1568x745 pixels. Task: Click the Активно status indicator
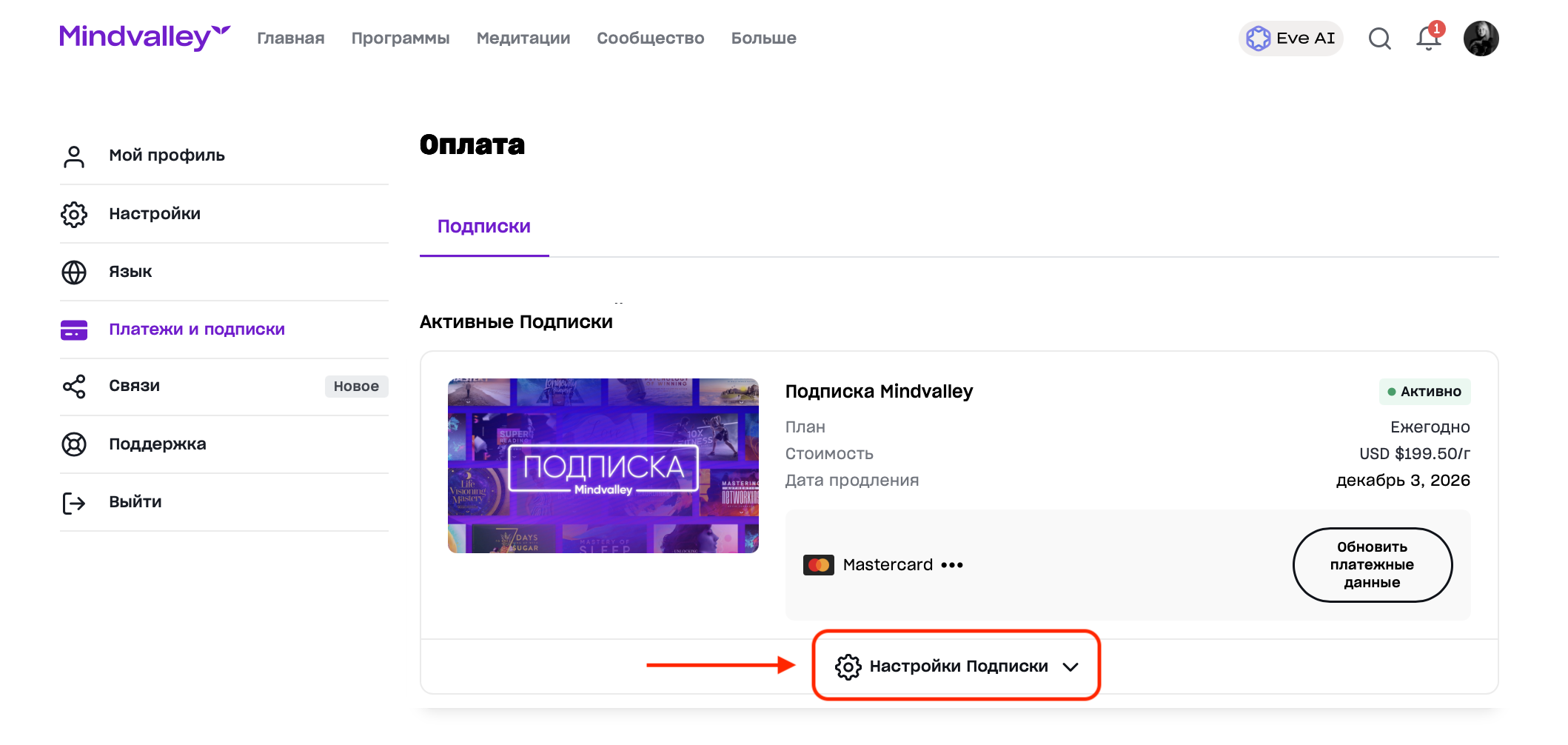[1424, 392]
